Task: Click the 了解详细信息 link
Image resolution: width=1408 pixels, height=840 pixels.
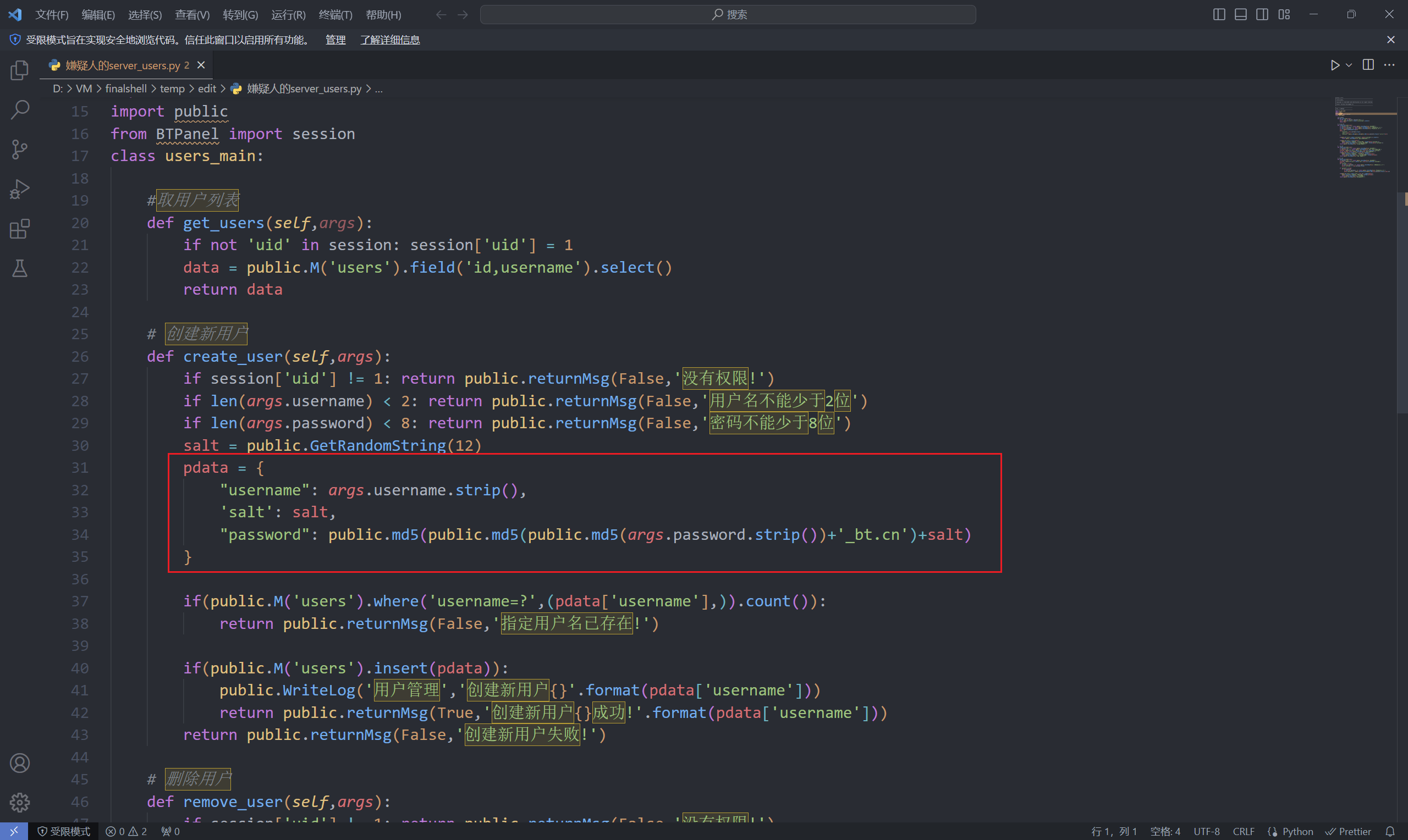Action: (x=389, y=40)
